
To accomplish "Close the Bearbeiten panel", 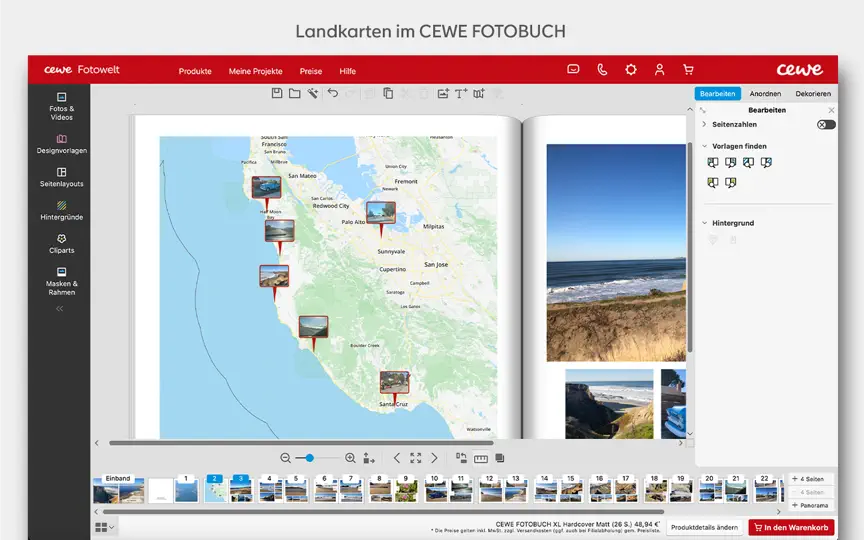I will [831, 110].
